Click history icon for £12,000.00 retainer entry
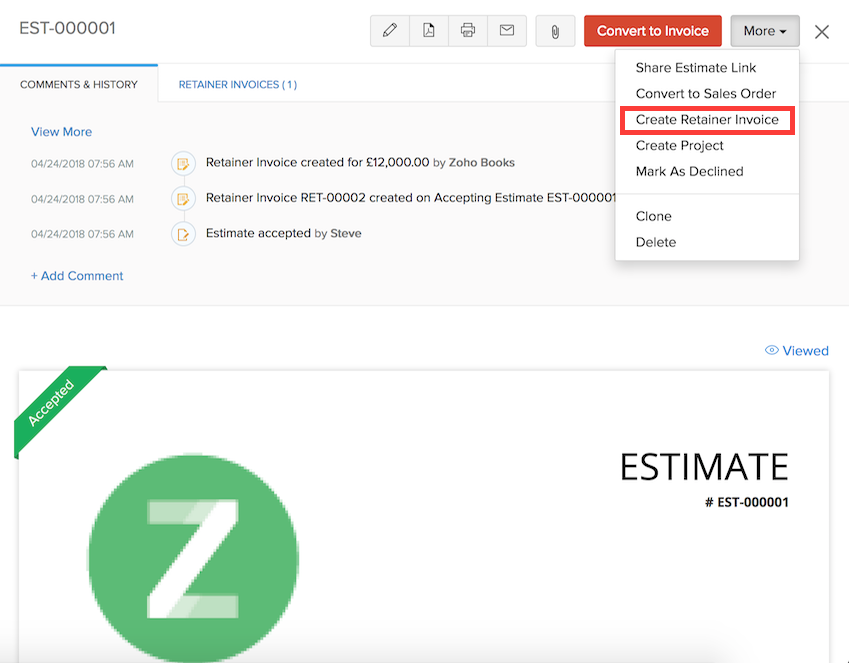 point(183,163)
